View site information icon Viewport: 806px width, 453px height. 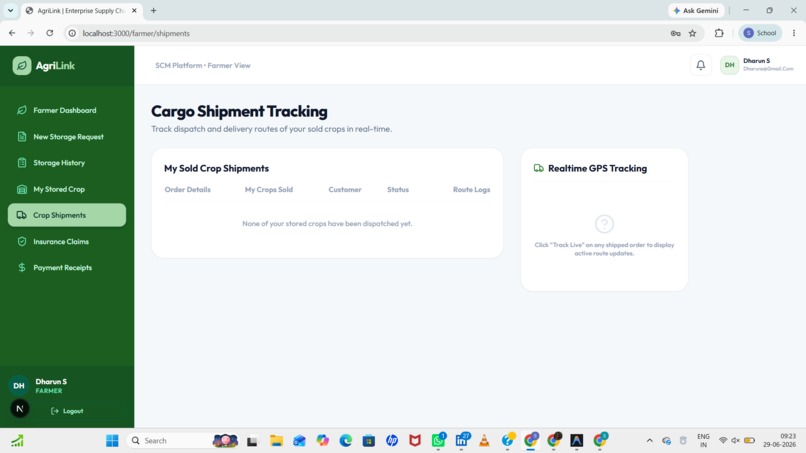coord(72,33)
